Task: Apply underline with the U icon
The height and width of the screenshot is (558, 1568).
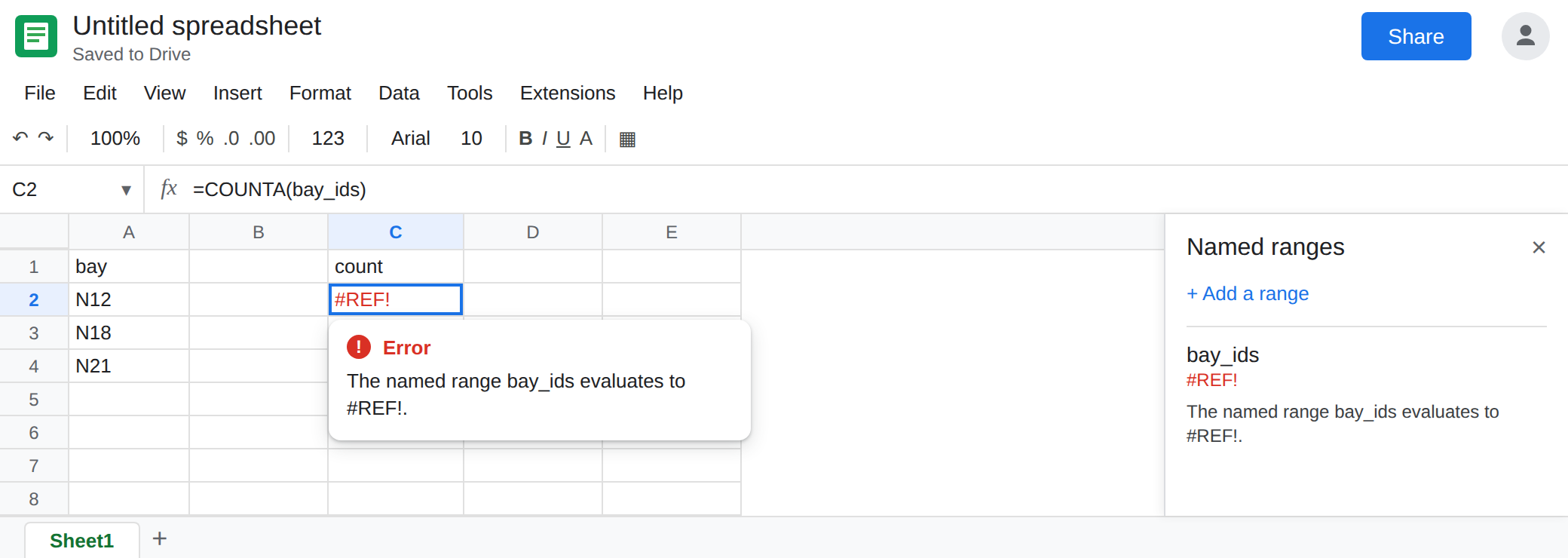Action: point(563,138)
